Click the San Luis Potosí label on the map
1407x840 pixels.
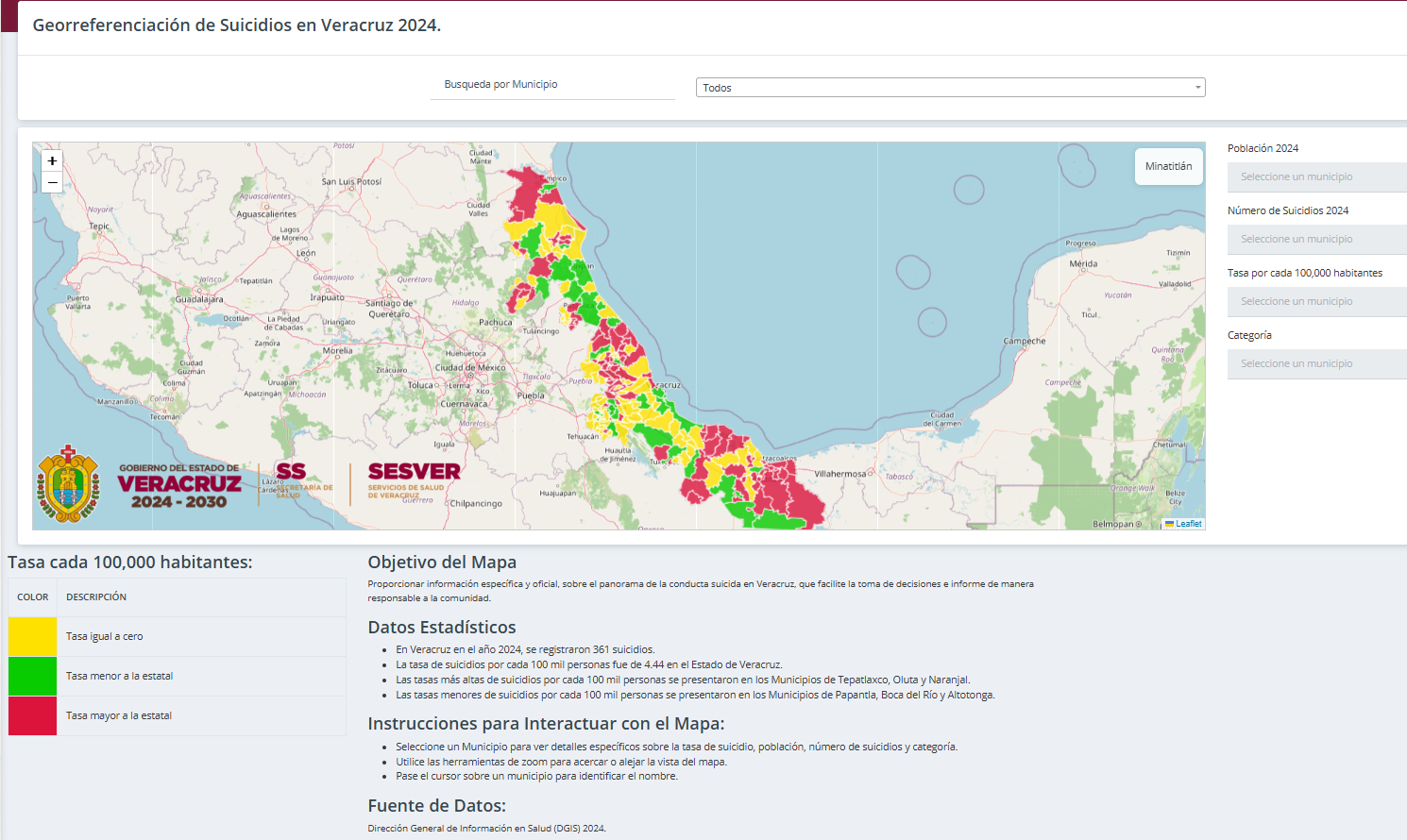351,181
